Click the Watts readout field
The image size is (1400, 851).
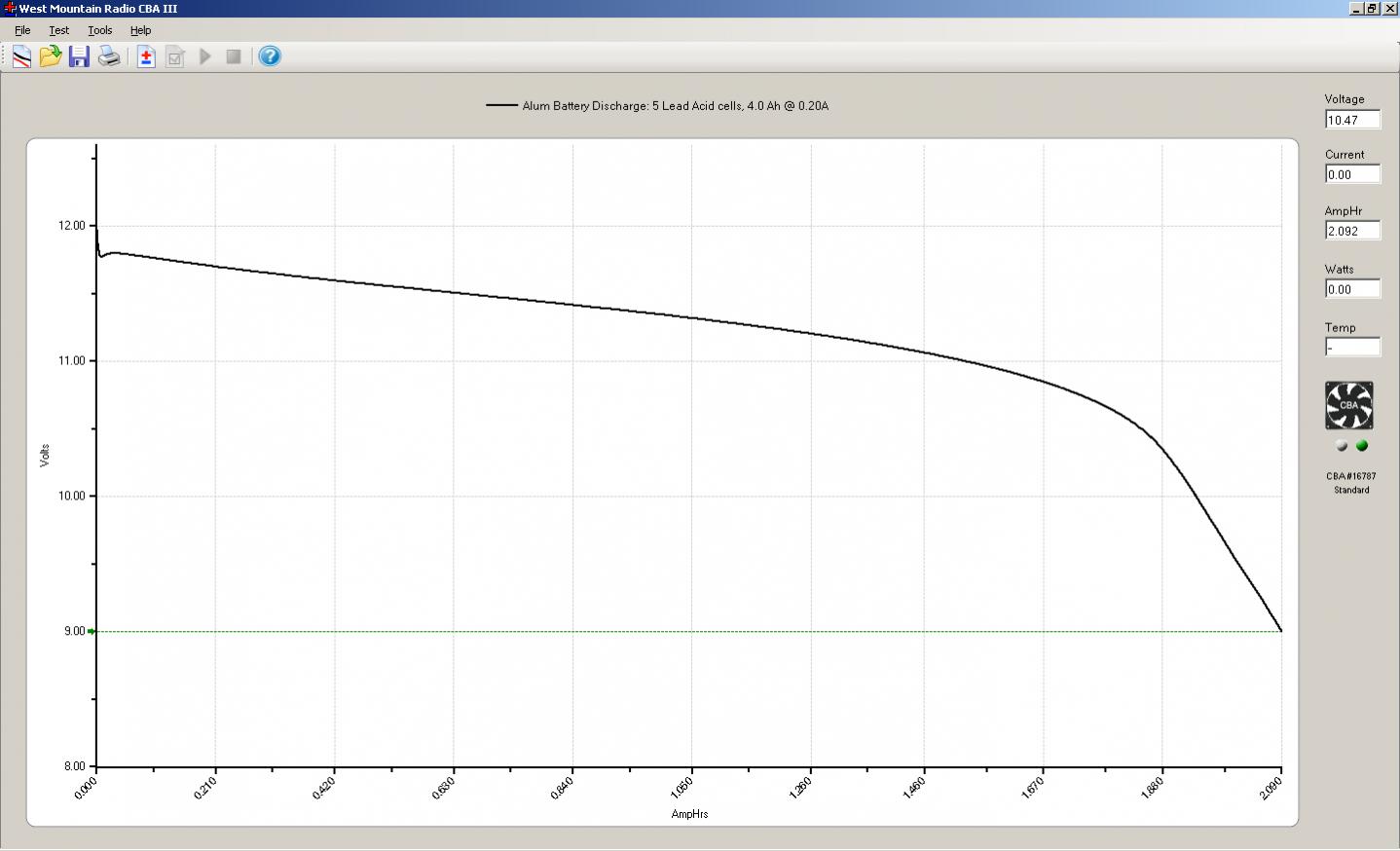tap(1352, 289)
